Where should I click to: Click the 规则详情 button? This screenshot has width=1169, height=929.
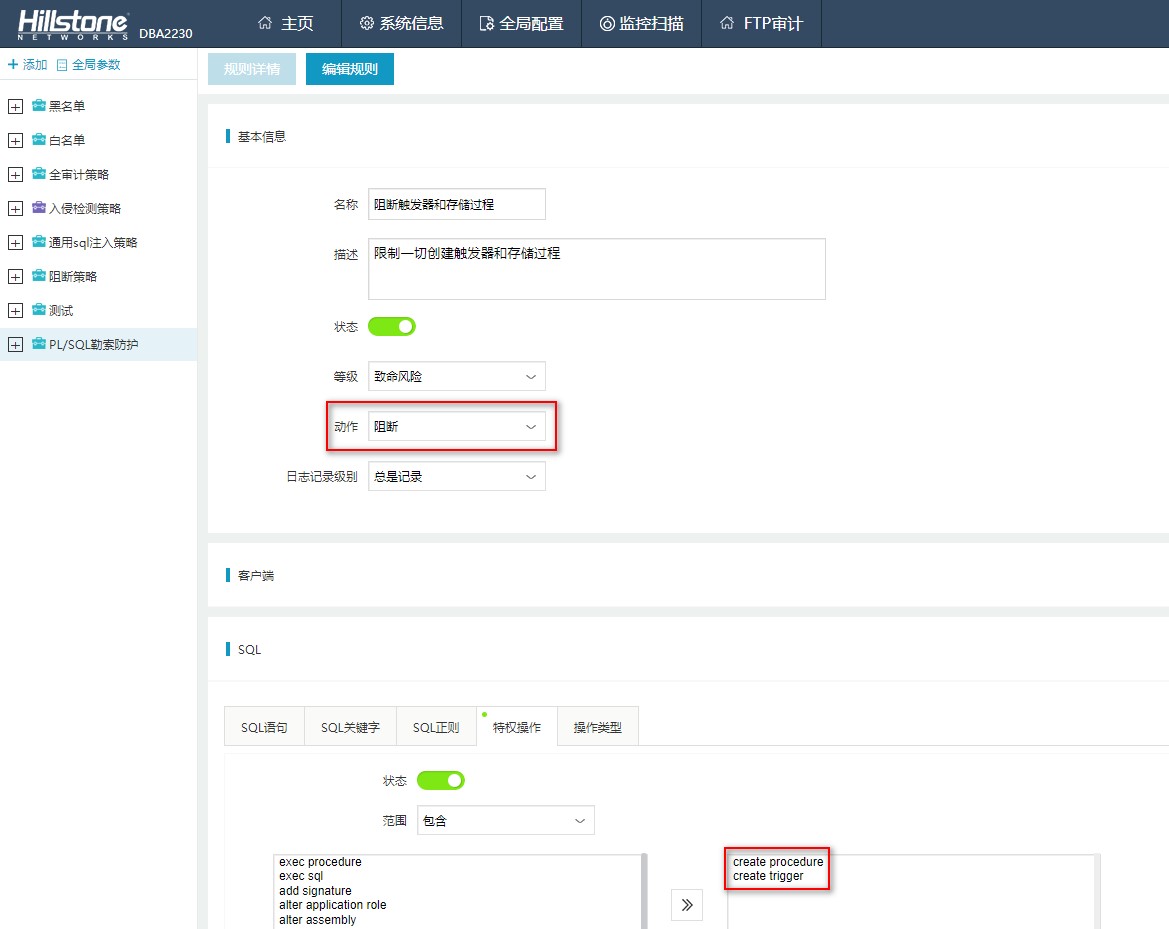point(252,69)
